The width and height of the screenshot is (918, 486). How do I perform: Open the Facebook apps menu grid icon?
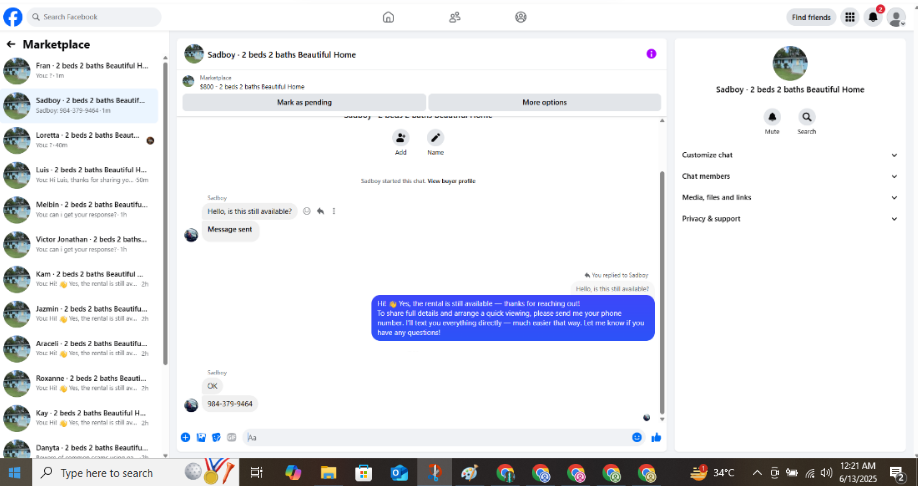pos(850,17)
